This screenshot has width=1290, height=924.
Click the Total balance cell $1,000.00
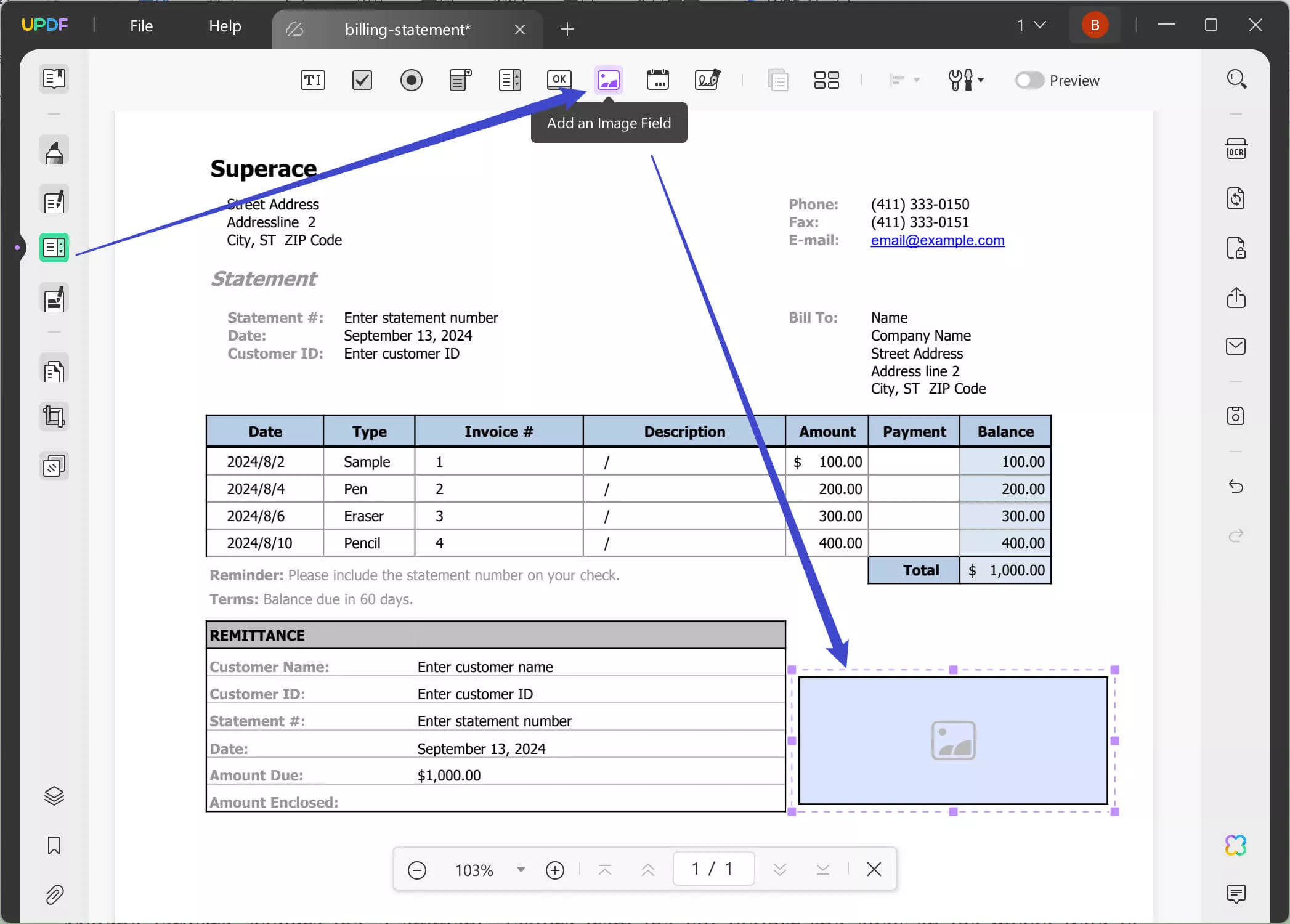[x=1005, y=570]
